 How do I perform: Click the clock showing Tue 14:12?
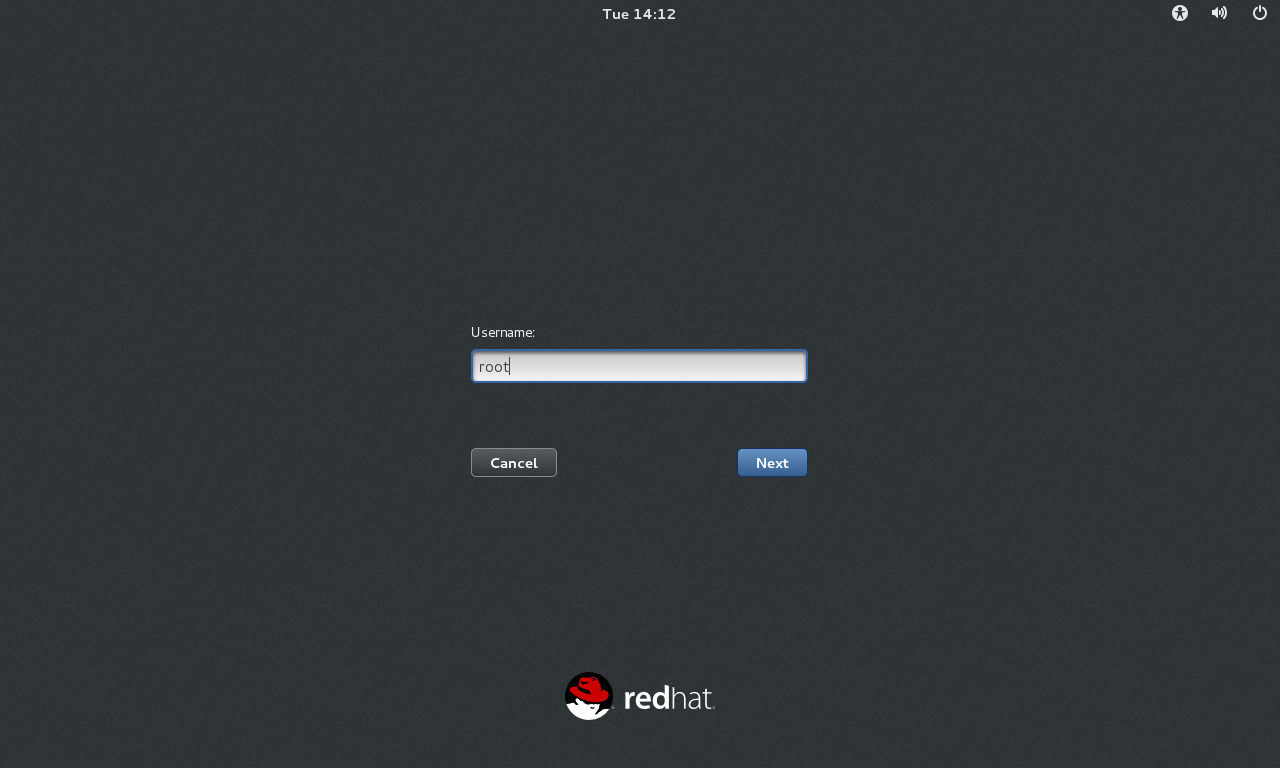click(x=639, y=14)
